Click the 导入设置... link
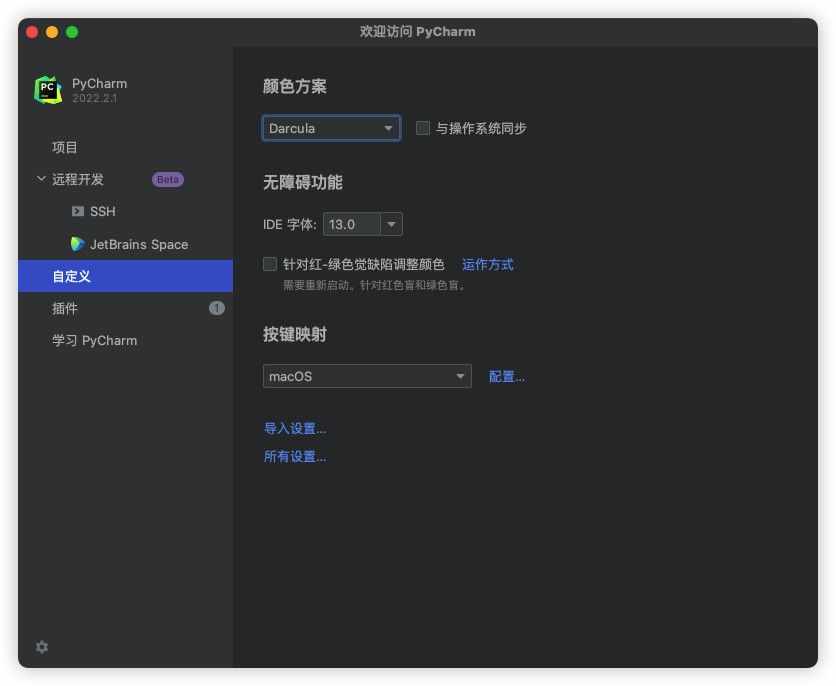 pyautogui.click(x=295, y=429)
